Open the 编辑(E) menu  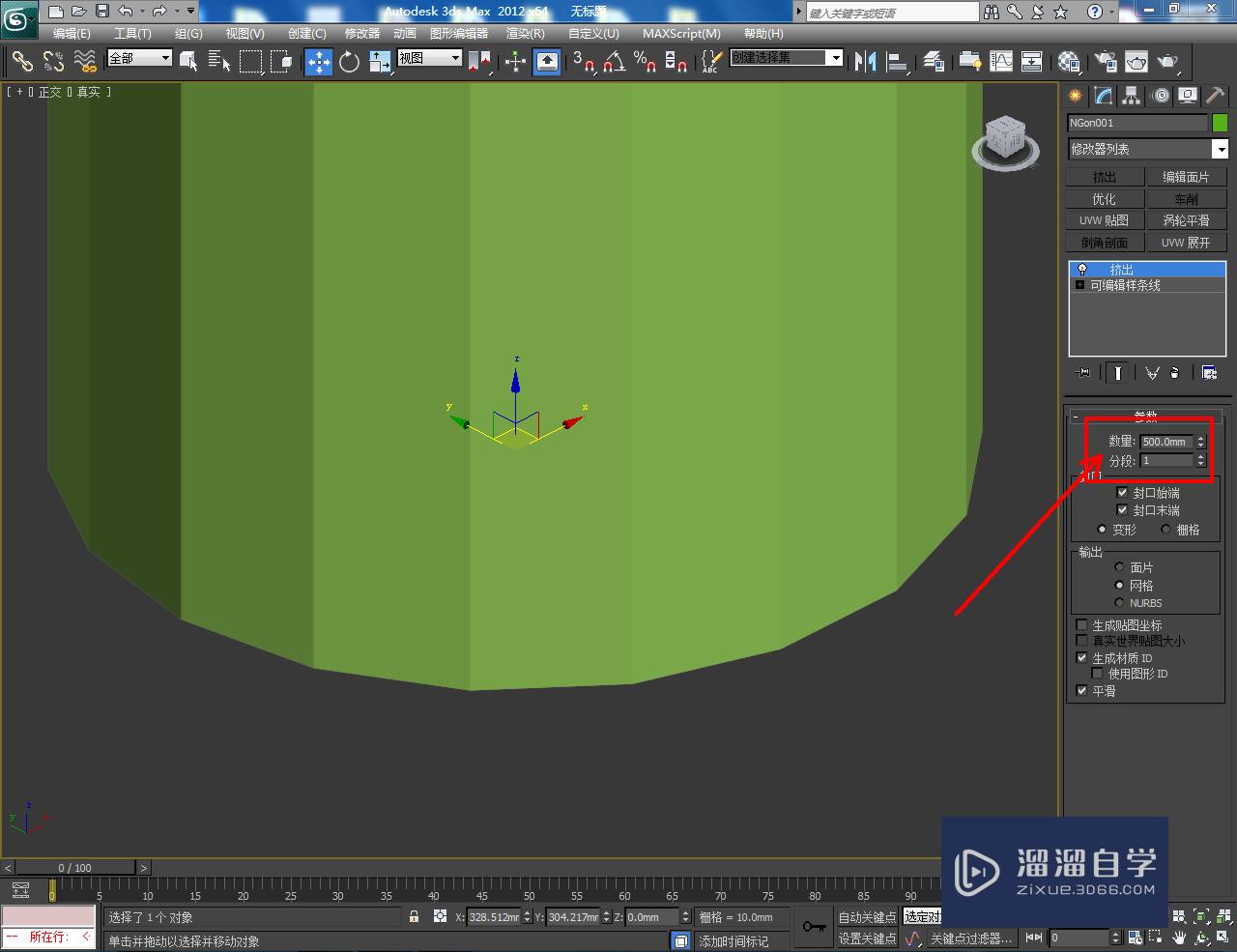[x=72, y=34]
